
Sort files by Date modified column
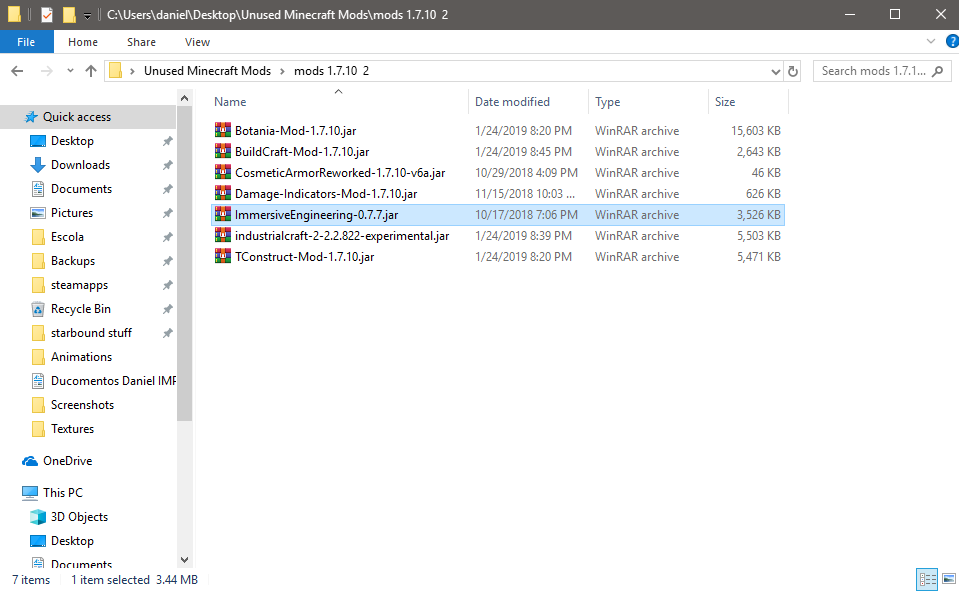point(512,102)
